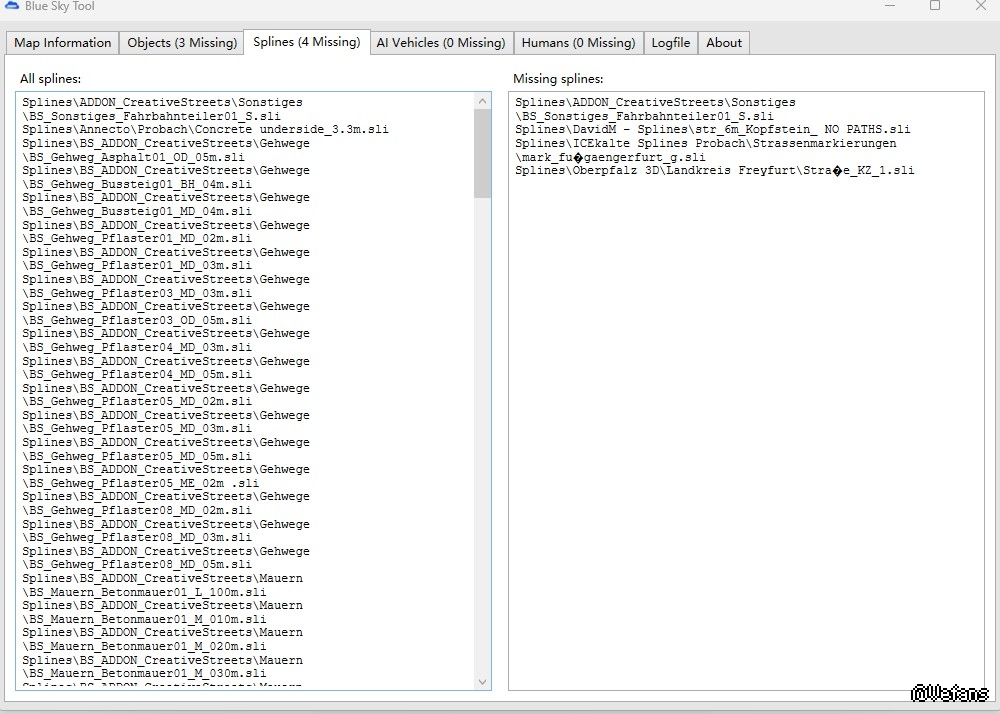The width and height of the screenshot is (1000, 714).
Task: Click BS_Gehweg_Asphalt01_OD_05m.sli entry
Action: [x=133, y=157]
